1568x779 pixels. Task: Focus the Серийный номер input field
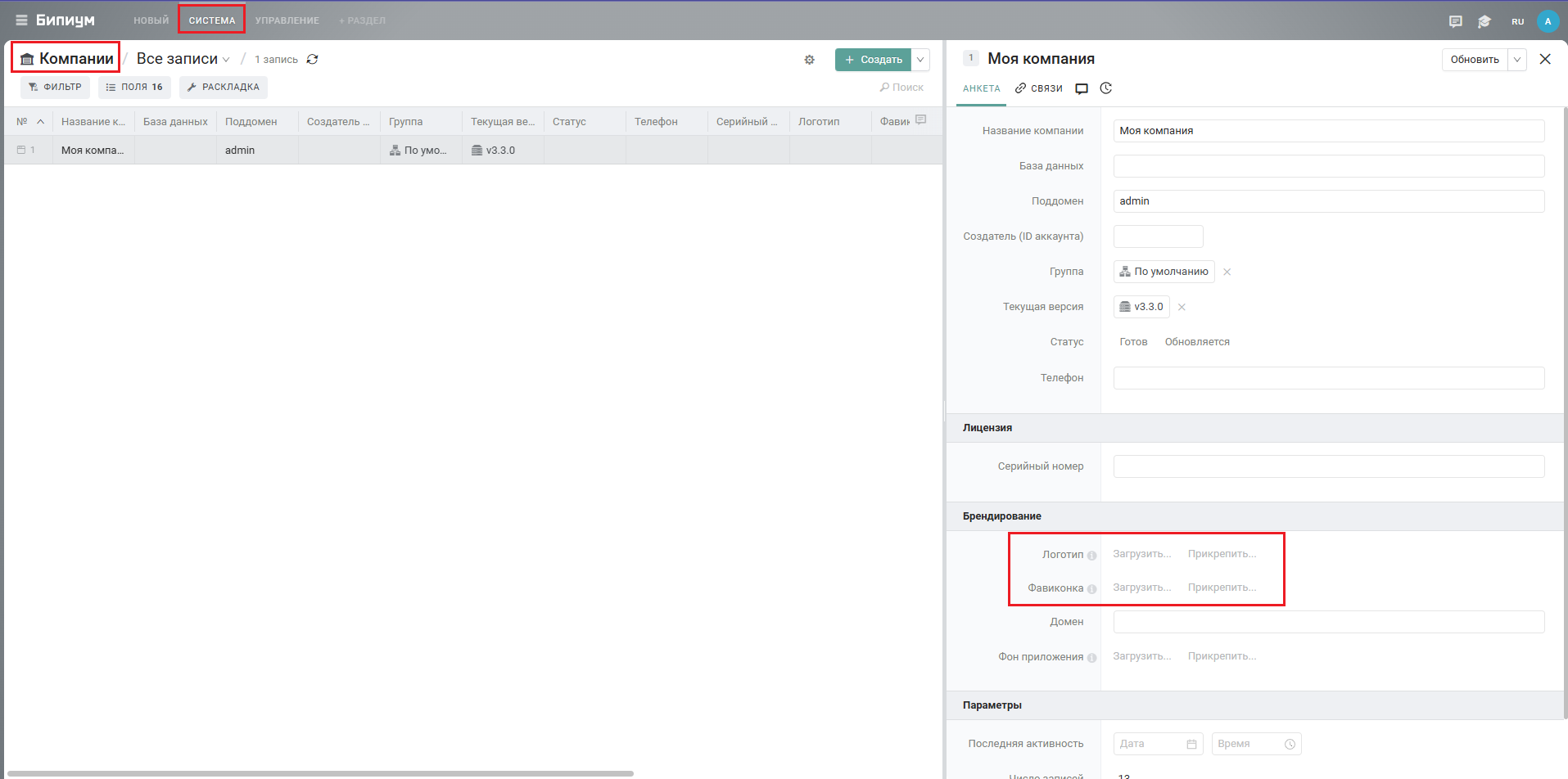tap(1328, 466)
